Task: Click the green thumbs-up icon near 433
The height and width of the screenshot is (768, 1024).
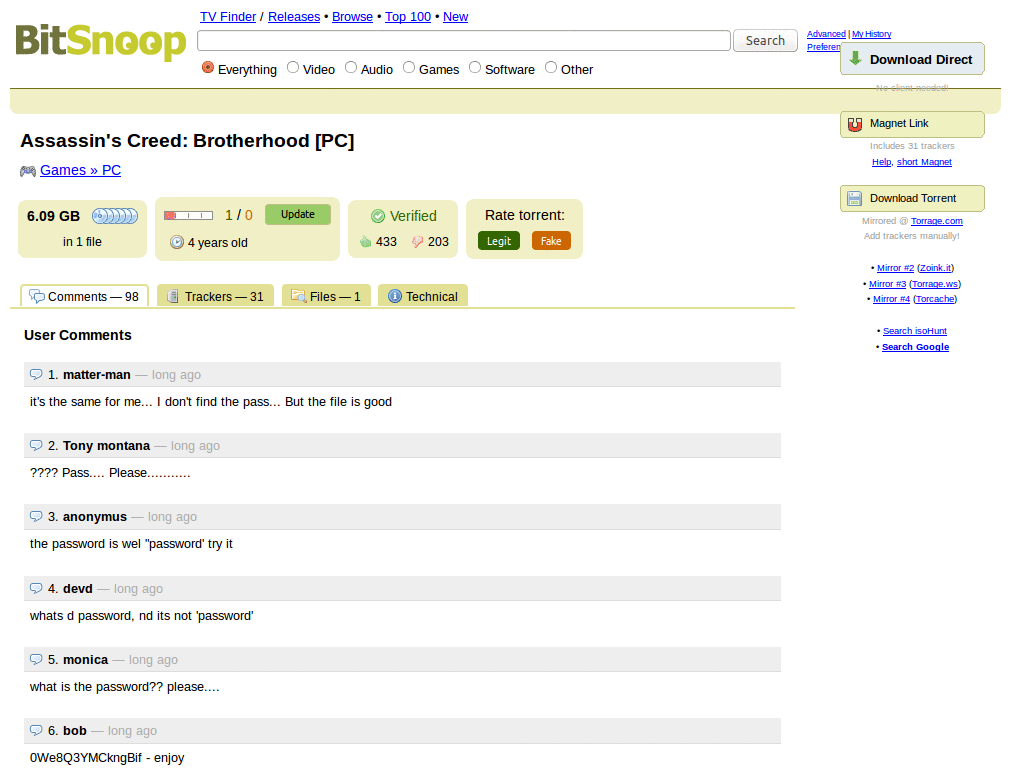Action: (365, 242)
